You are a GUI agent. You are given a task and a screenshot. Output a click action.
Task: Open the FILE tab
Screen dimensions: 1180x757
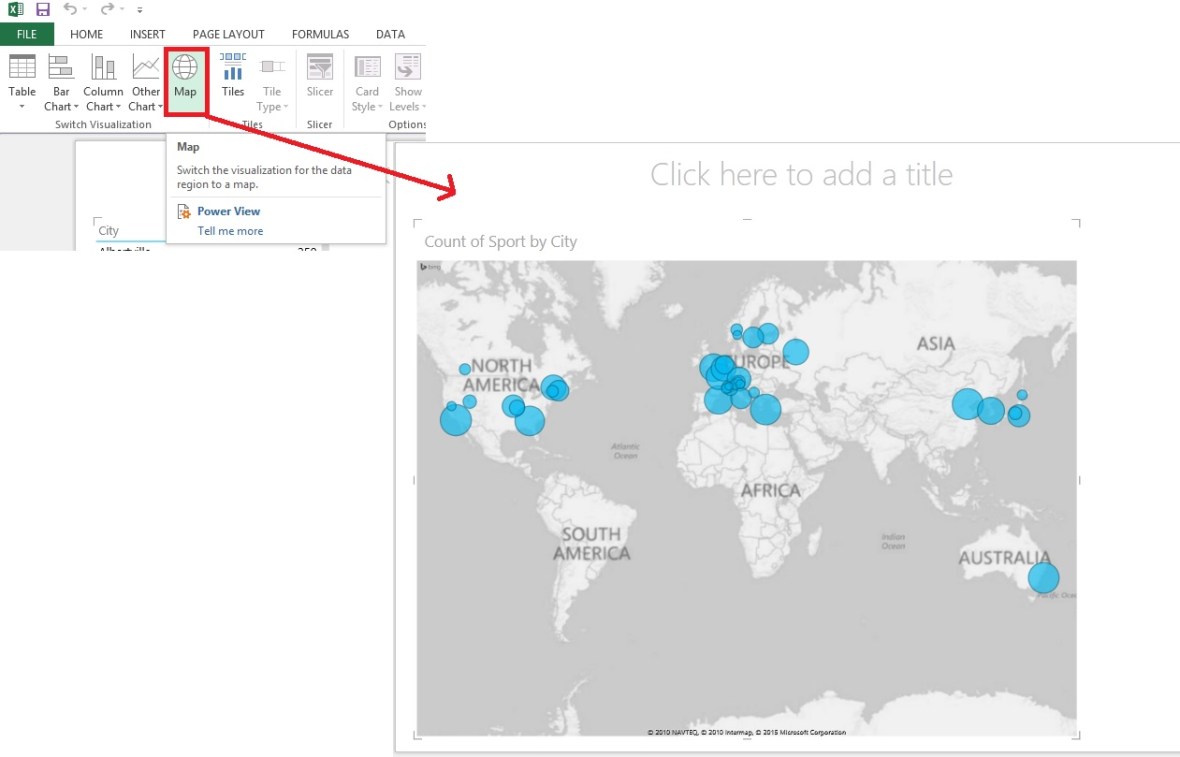pos(26,34)
